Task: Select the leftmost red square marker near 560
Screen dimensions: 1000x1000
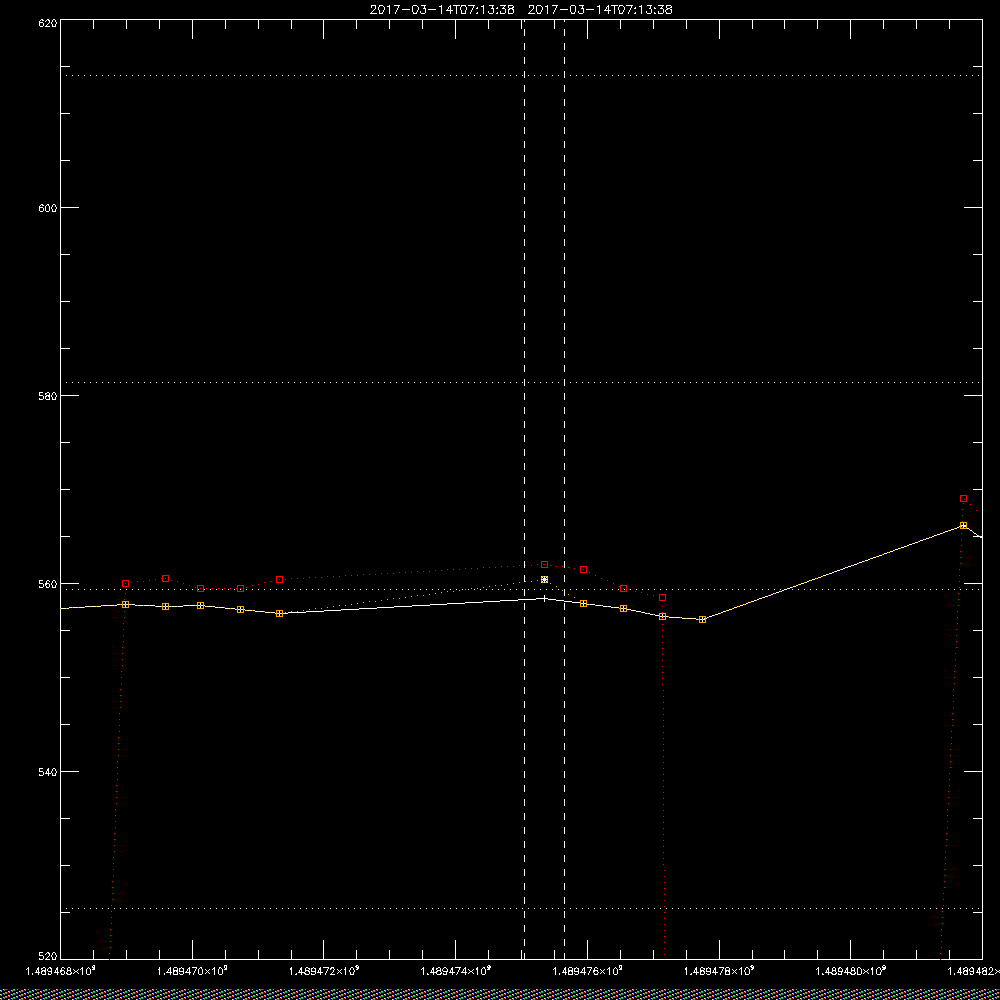Action: click(x=126, y=584)
